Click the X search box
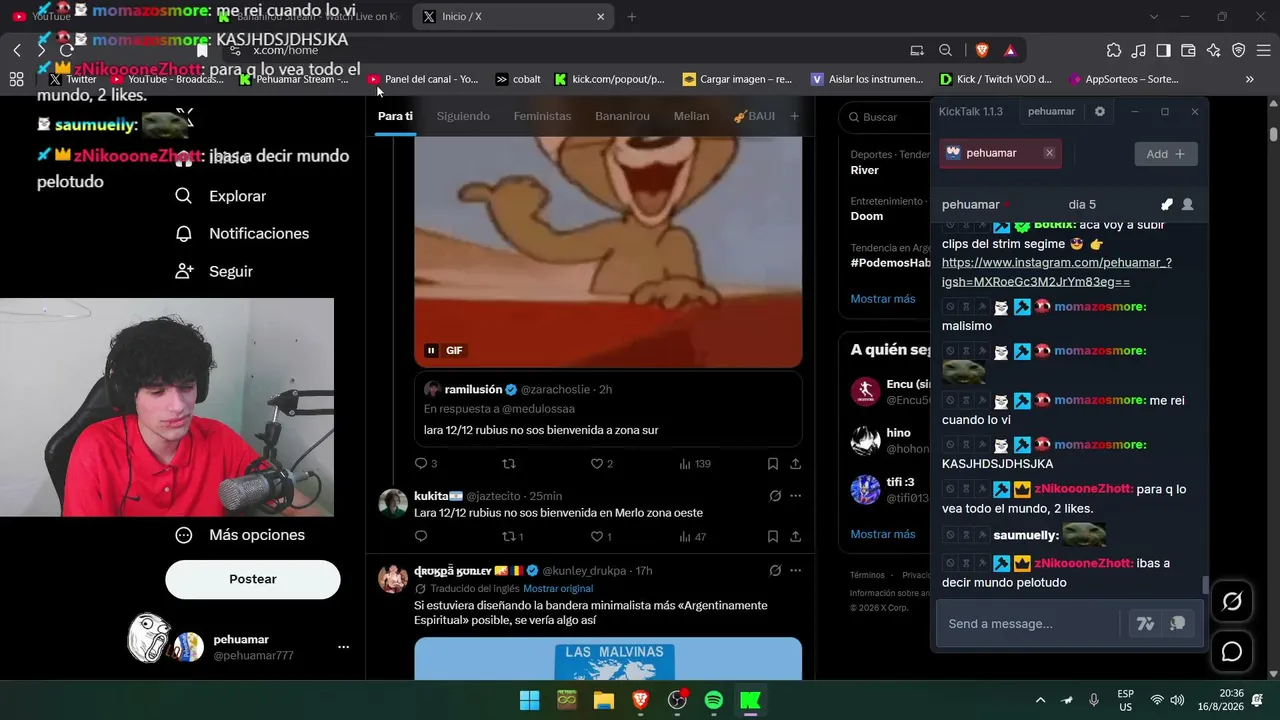The image size is (1280, 720). 884,117
